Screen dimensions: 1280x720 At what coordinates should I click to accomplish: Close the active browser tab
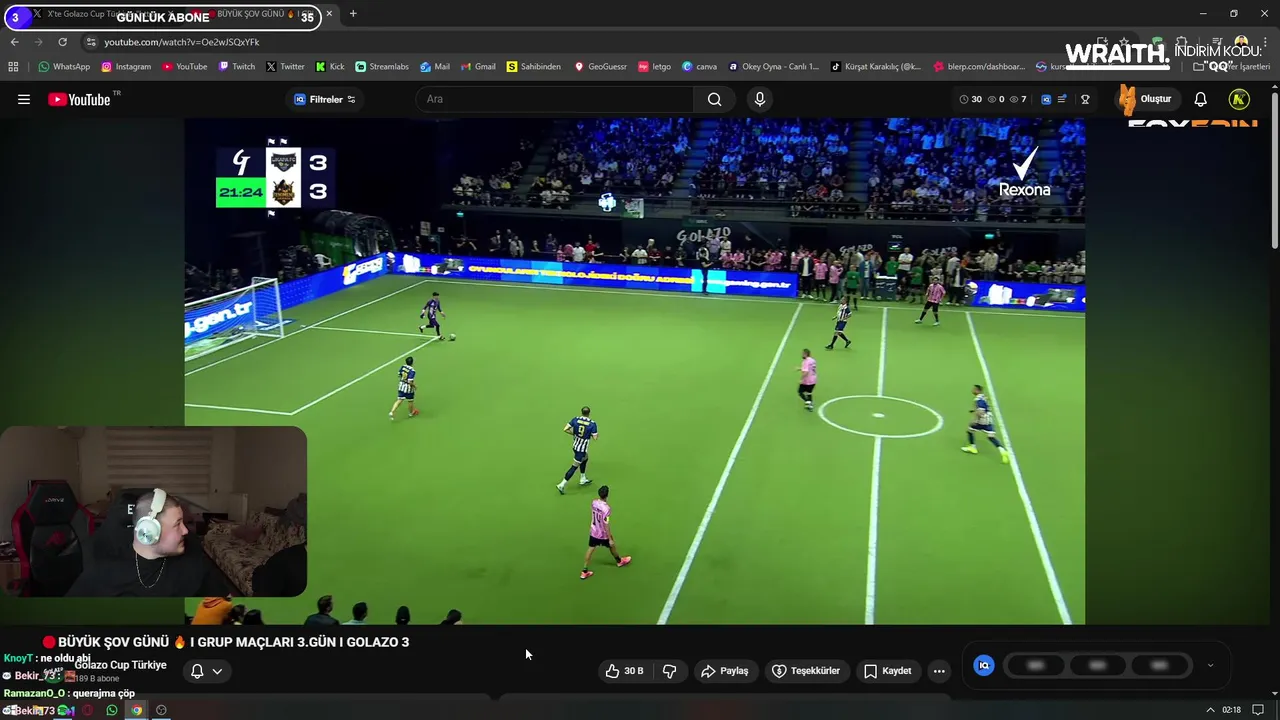(329, 14)
